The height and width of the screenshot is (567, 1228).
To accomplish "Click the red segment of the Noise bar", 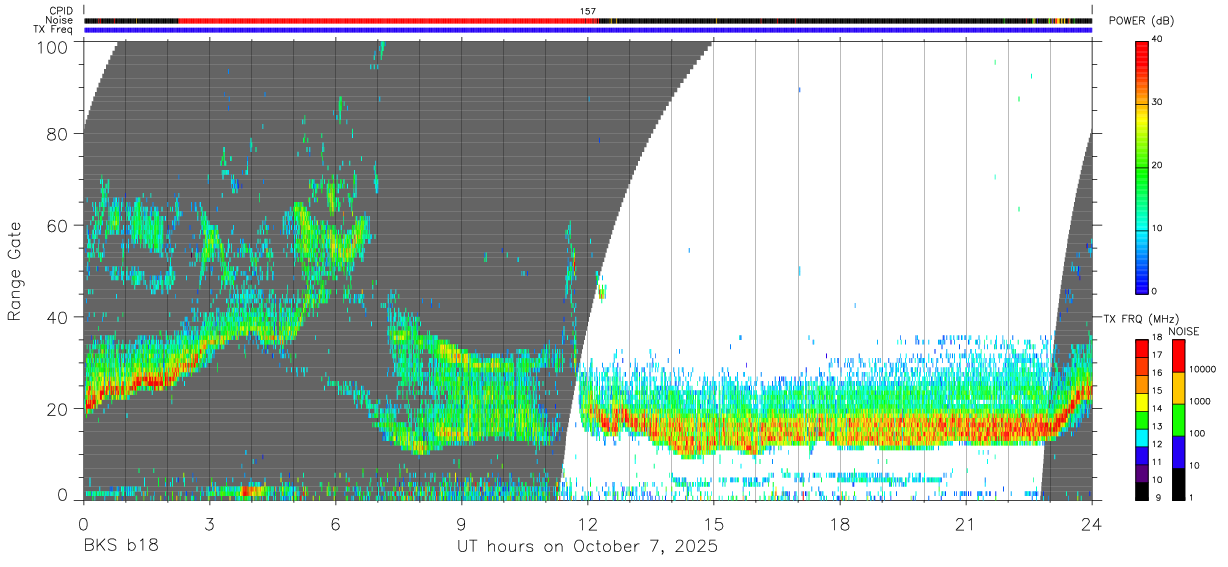I will click(x=389, y=20).
